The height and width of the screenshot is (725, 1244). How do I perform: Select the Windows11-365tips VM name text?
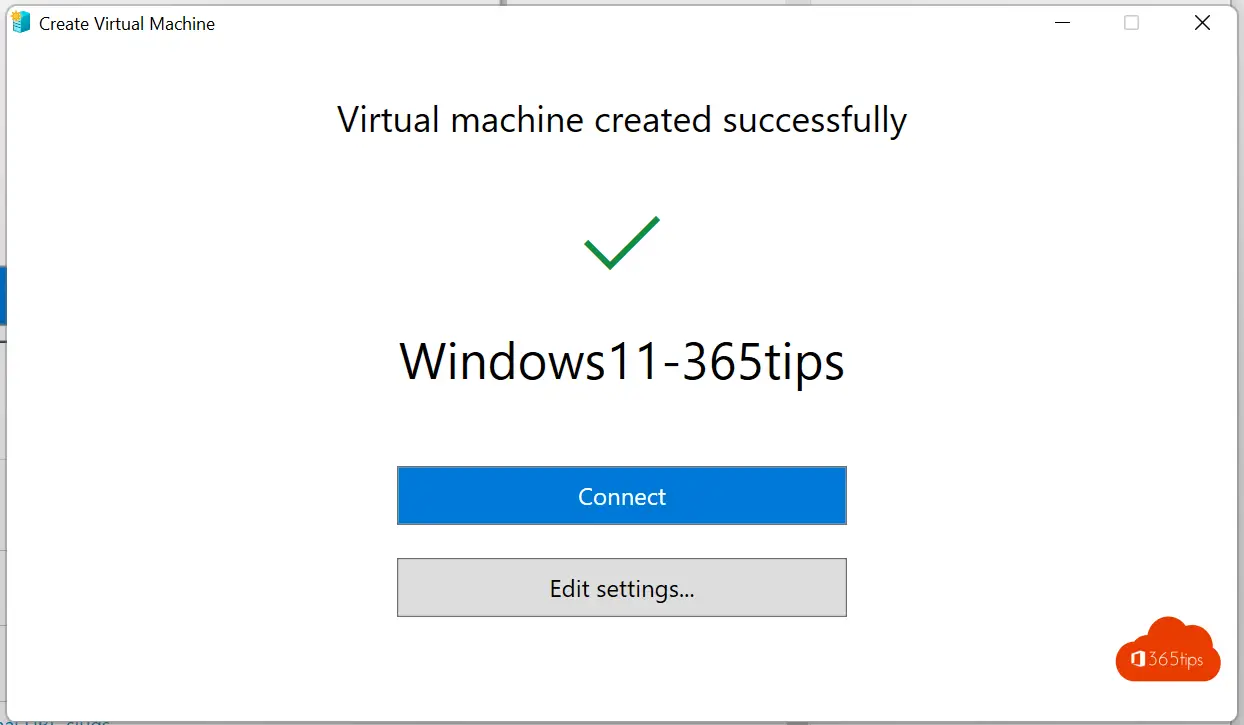tap(621, 361)
